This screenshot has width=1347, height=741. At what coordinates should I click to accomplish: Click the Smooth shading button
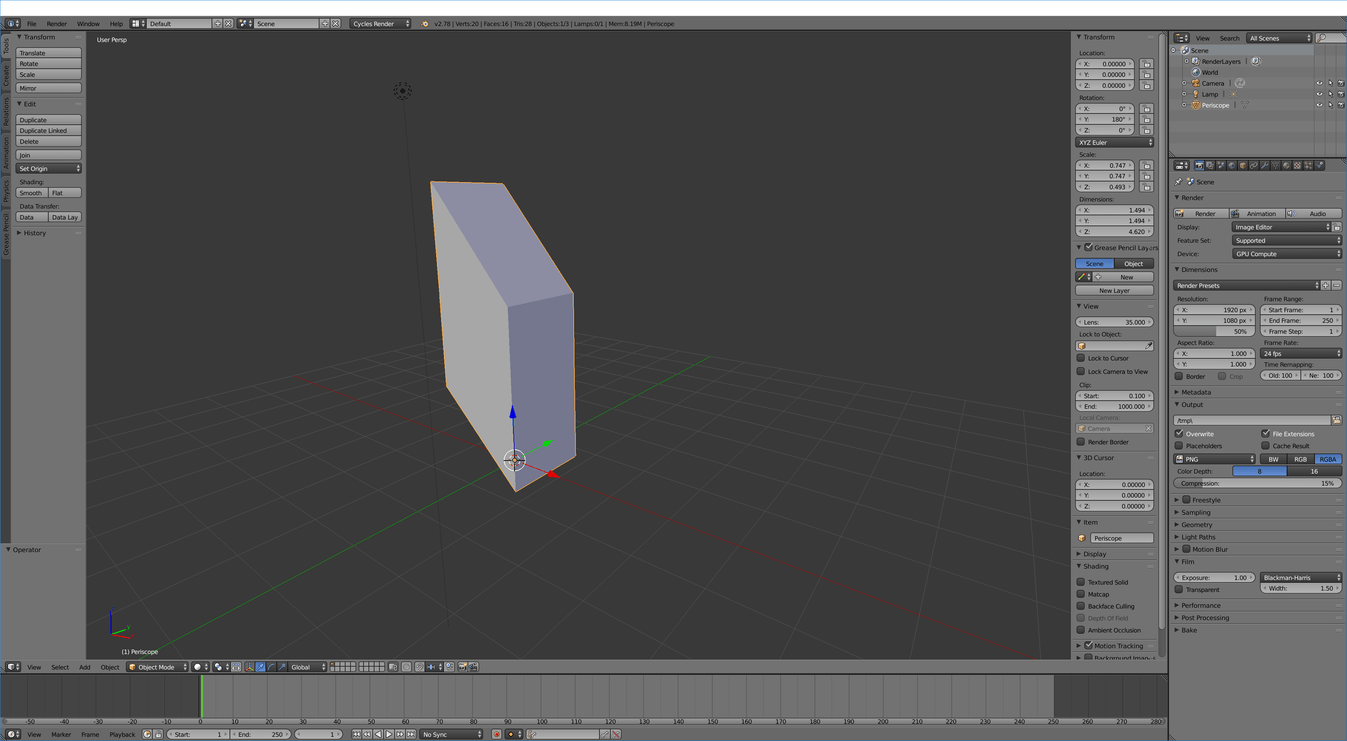pos(32,193)
